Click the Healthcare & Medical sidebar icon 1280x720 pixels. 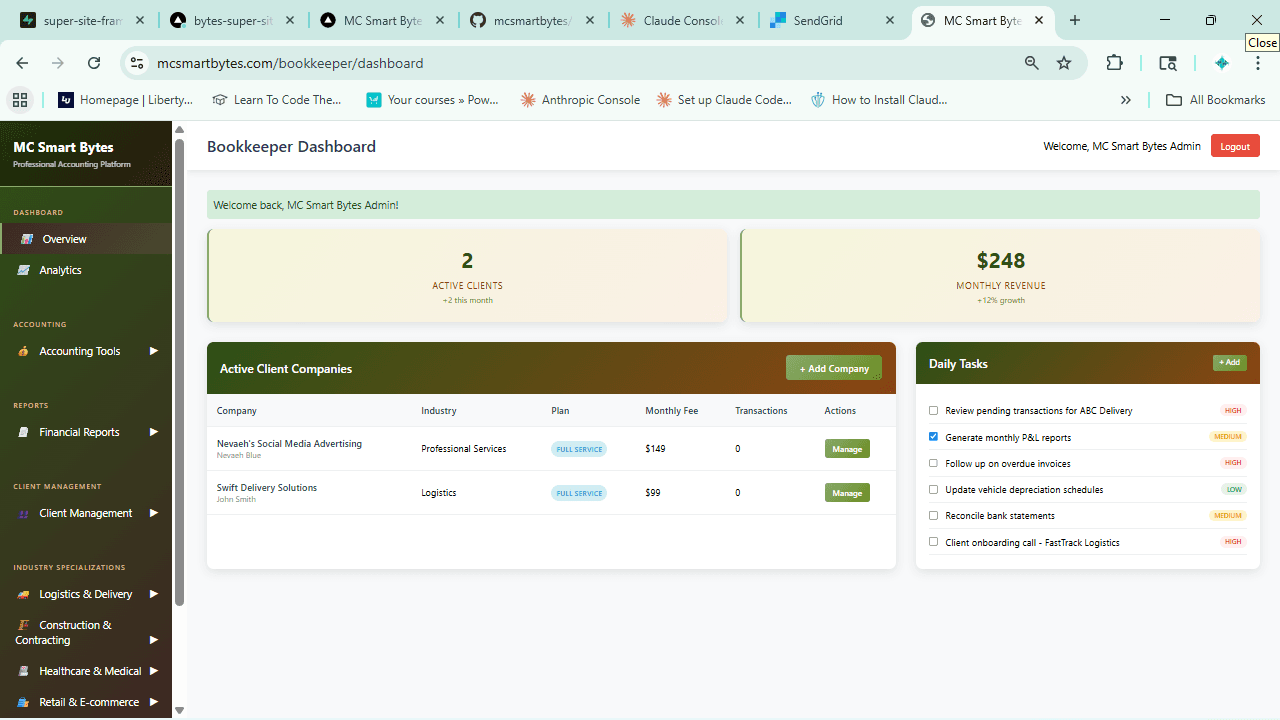click(23, 671)
